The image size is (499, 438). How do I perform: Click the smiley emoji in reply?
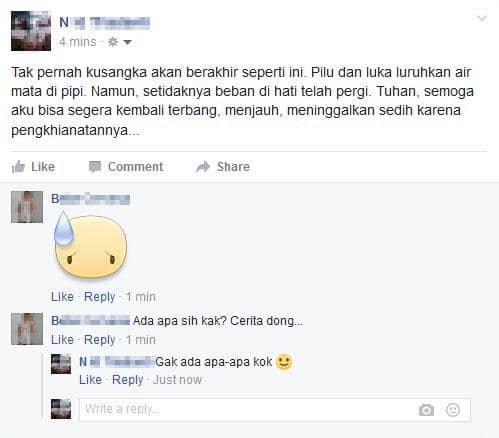pyautogui.click(x=284, y=362)
